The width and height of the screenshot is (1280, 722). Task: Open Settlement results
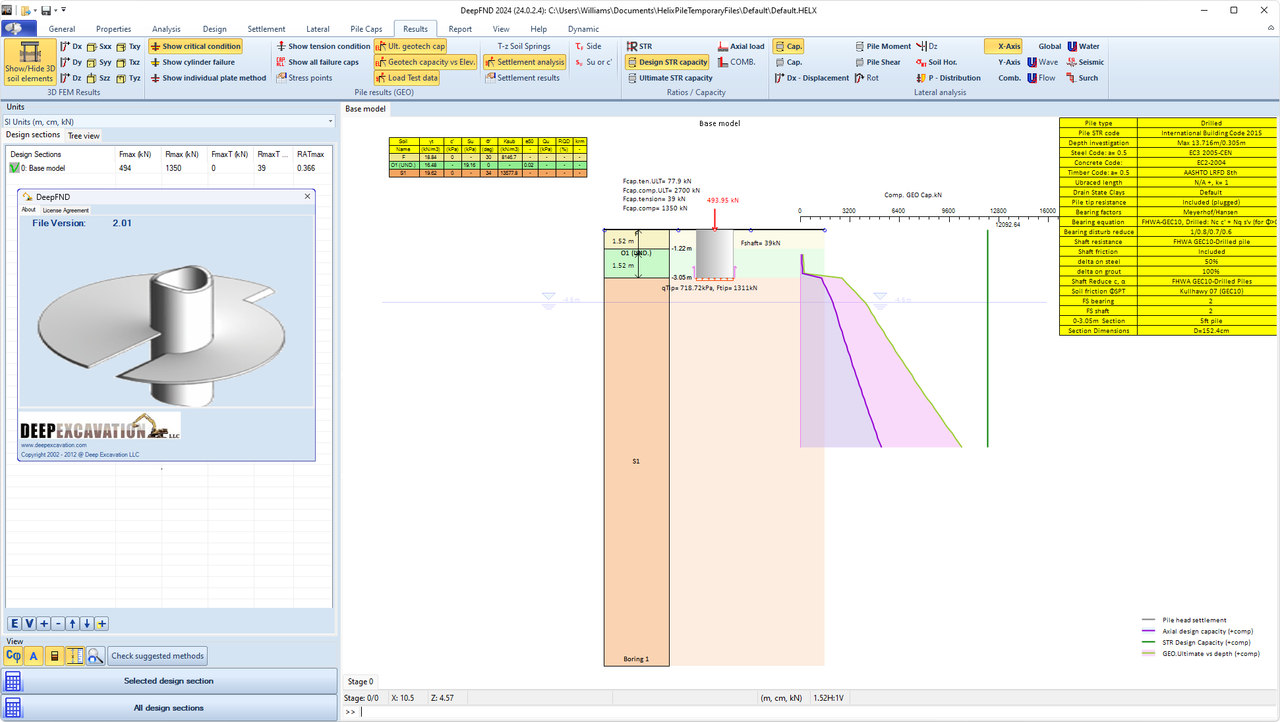click(x=522, y=78)
